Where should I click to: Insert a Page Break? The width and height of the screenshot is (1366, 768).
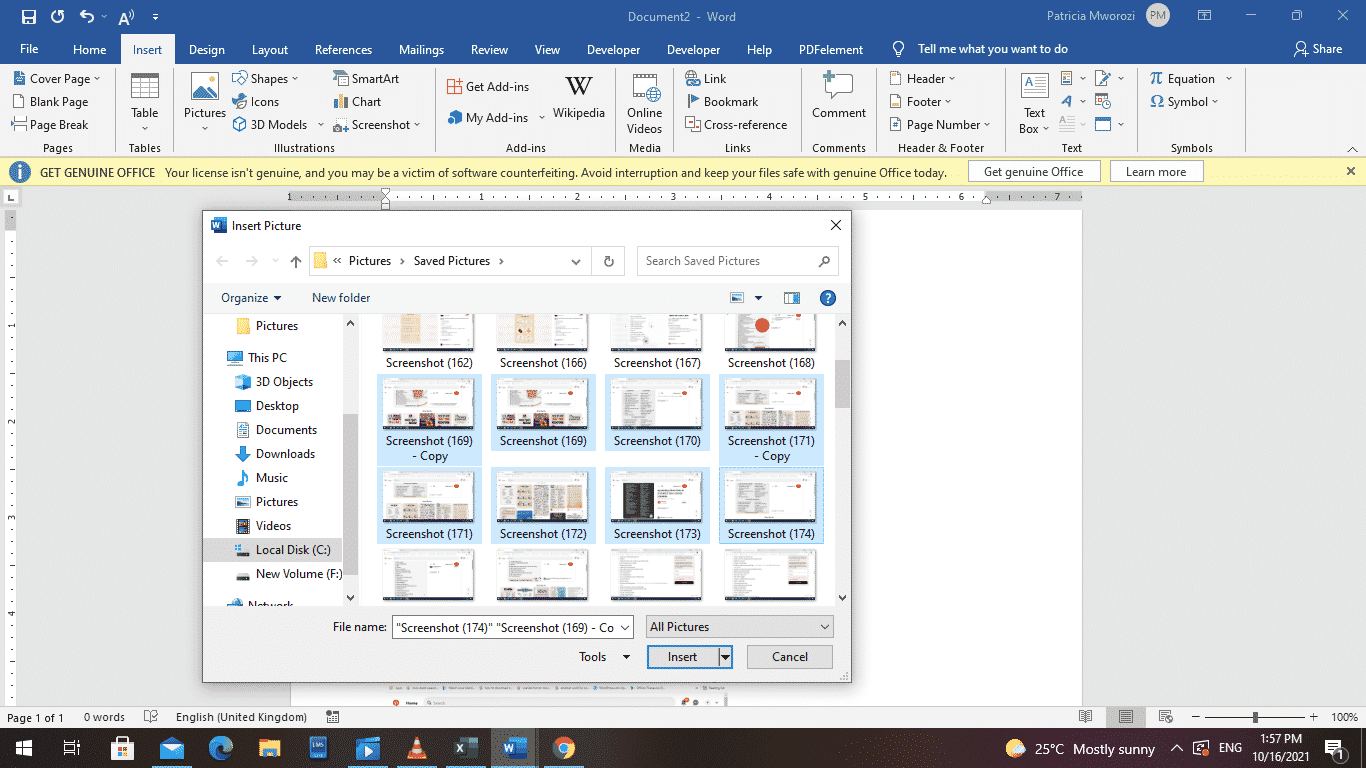50,125
